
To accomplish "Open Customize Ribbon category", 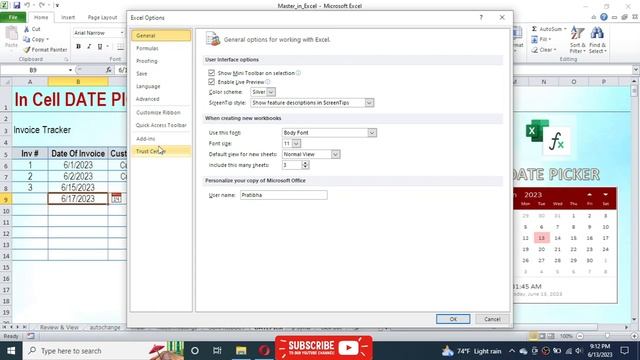I will pyautogui.click(x=161, y=112).
